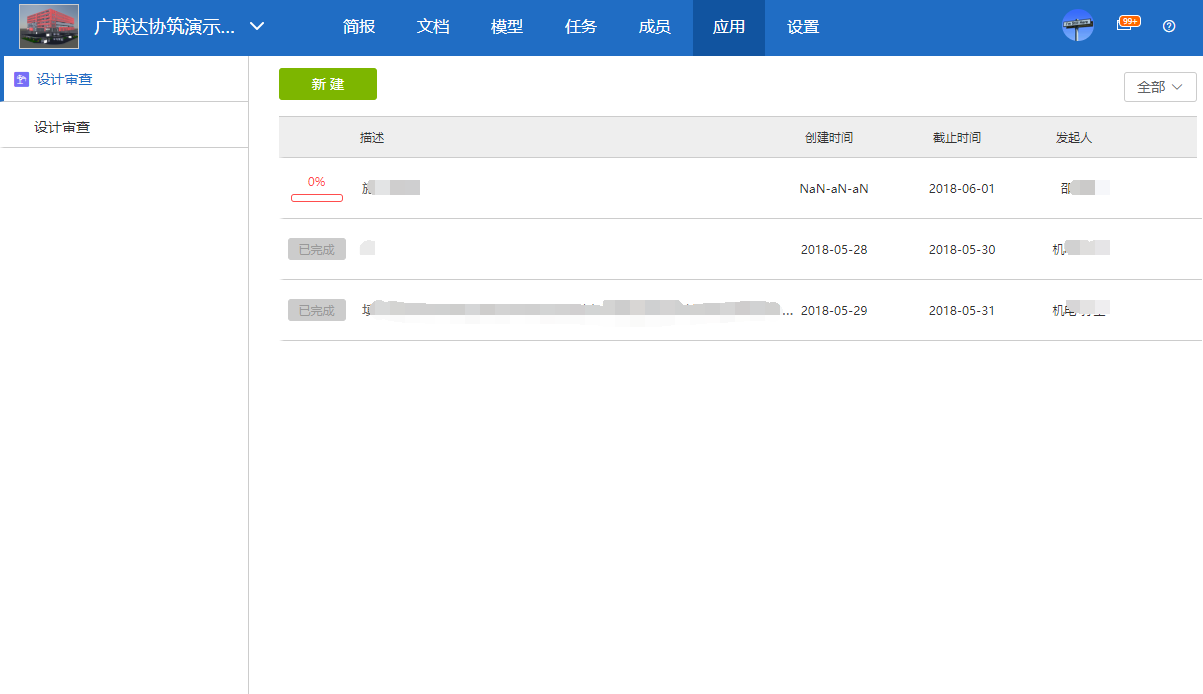Select 设计审查 sub-item in sidebar
1203x694 pixels.
point(62,127)
